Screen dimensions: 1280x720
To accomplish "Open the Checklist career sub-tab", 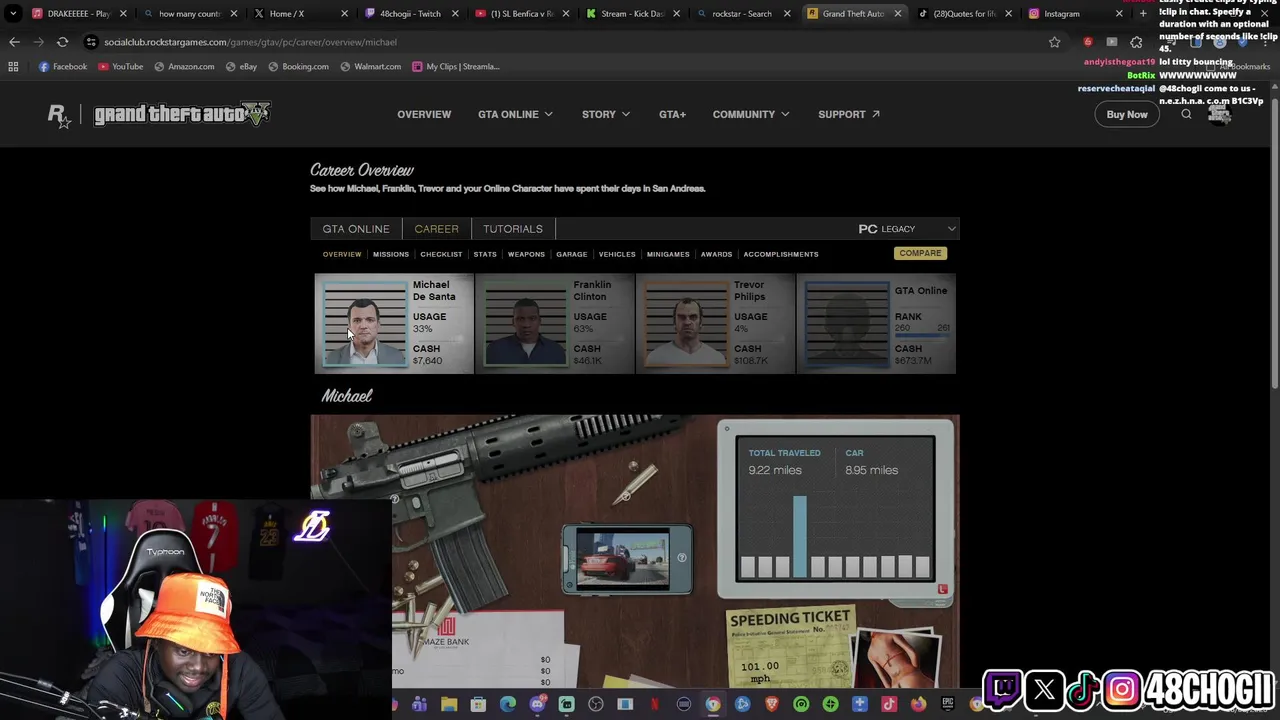I will 441,254.
